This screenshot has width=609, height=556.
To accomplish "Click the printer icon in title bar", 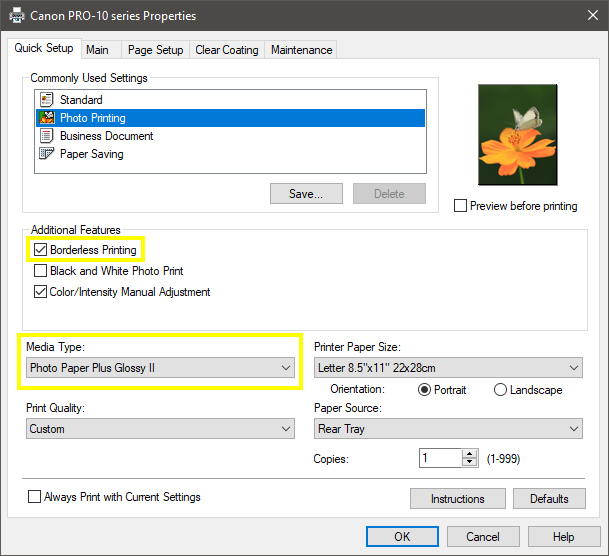I will [x=15, y=16].
